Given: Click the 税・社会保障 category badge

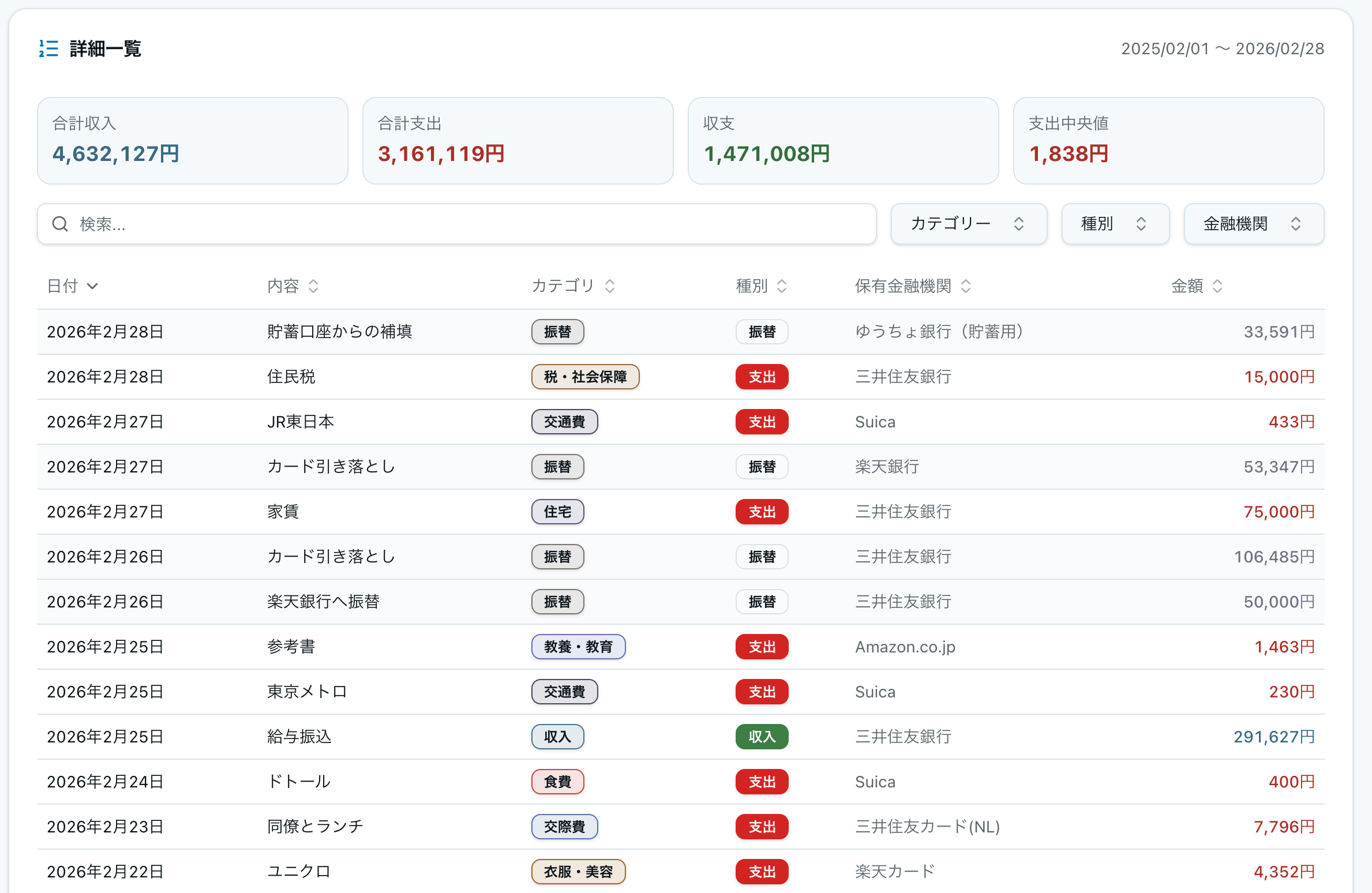Looking at the screenshot, I should 585,377.
